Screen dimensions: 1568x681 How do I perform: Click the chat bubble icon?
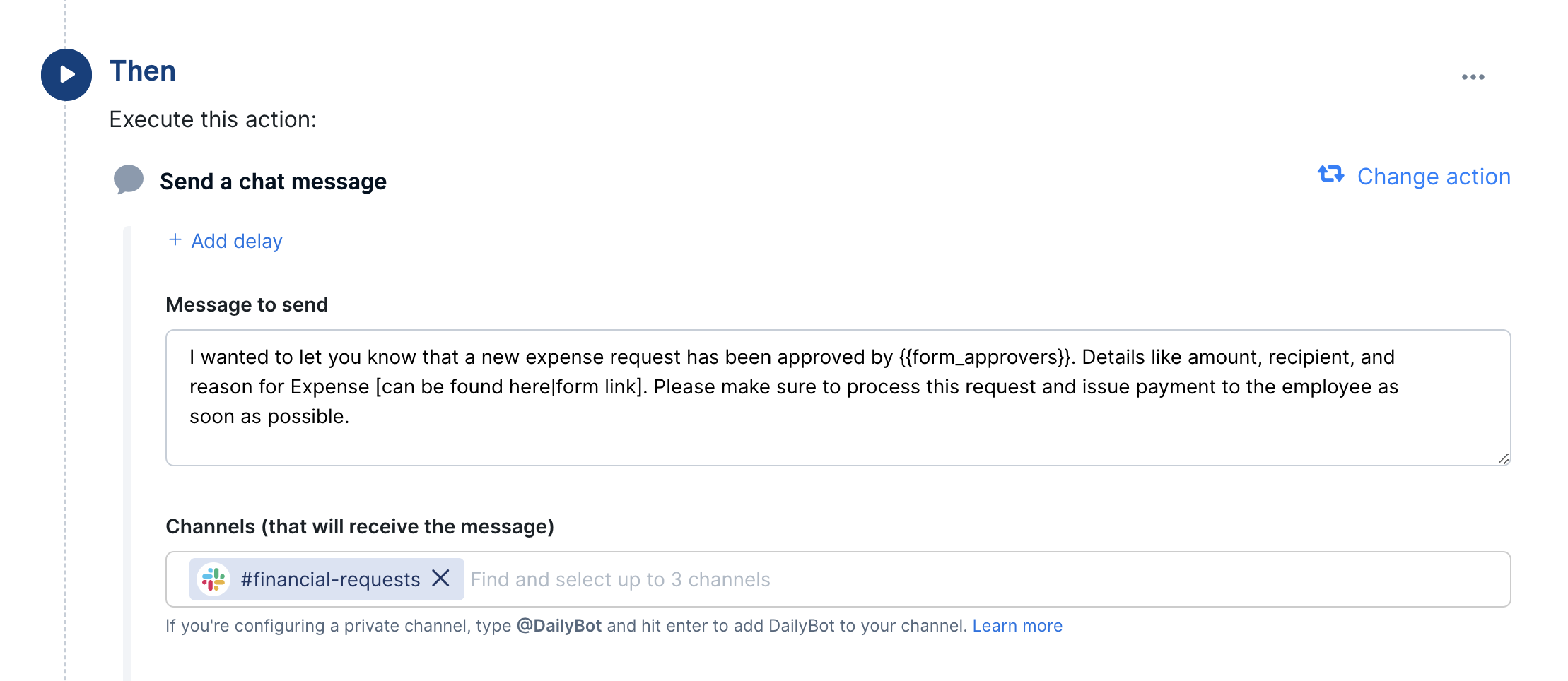tap(129, 180)
